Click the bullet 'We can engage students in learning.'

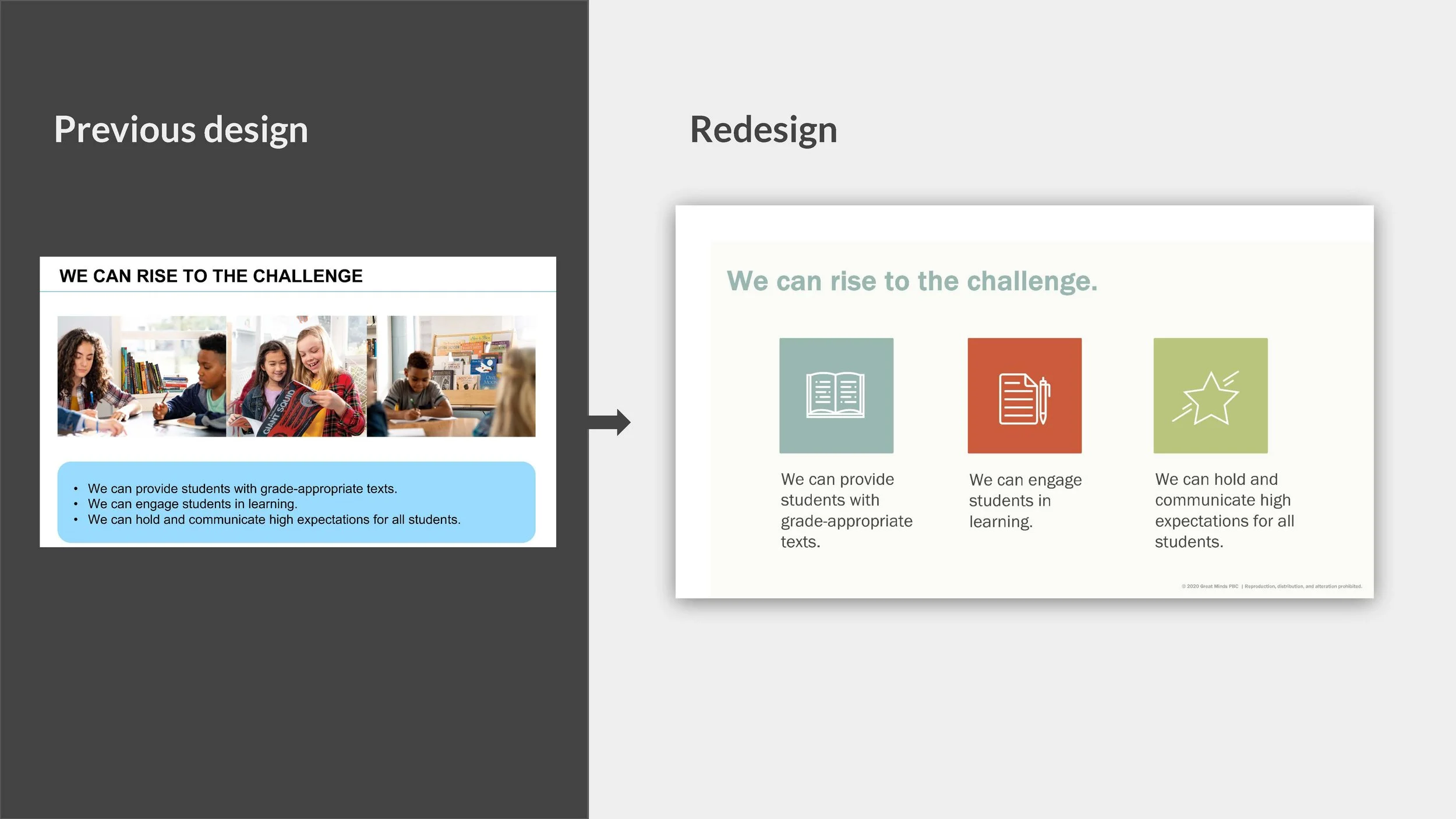(192, 504)
